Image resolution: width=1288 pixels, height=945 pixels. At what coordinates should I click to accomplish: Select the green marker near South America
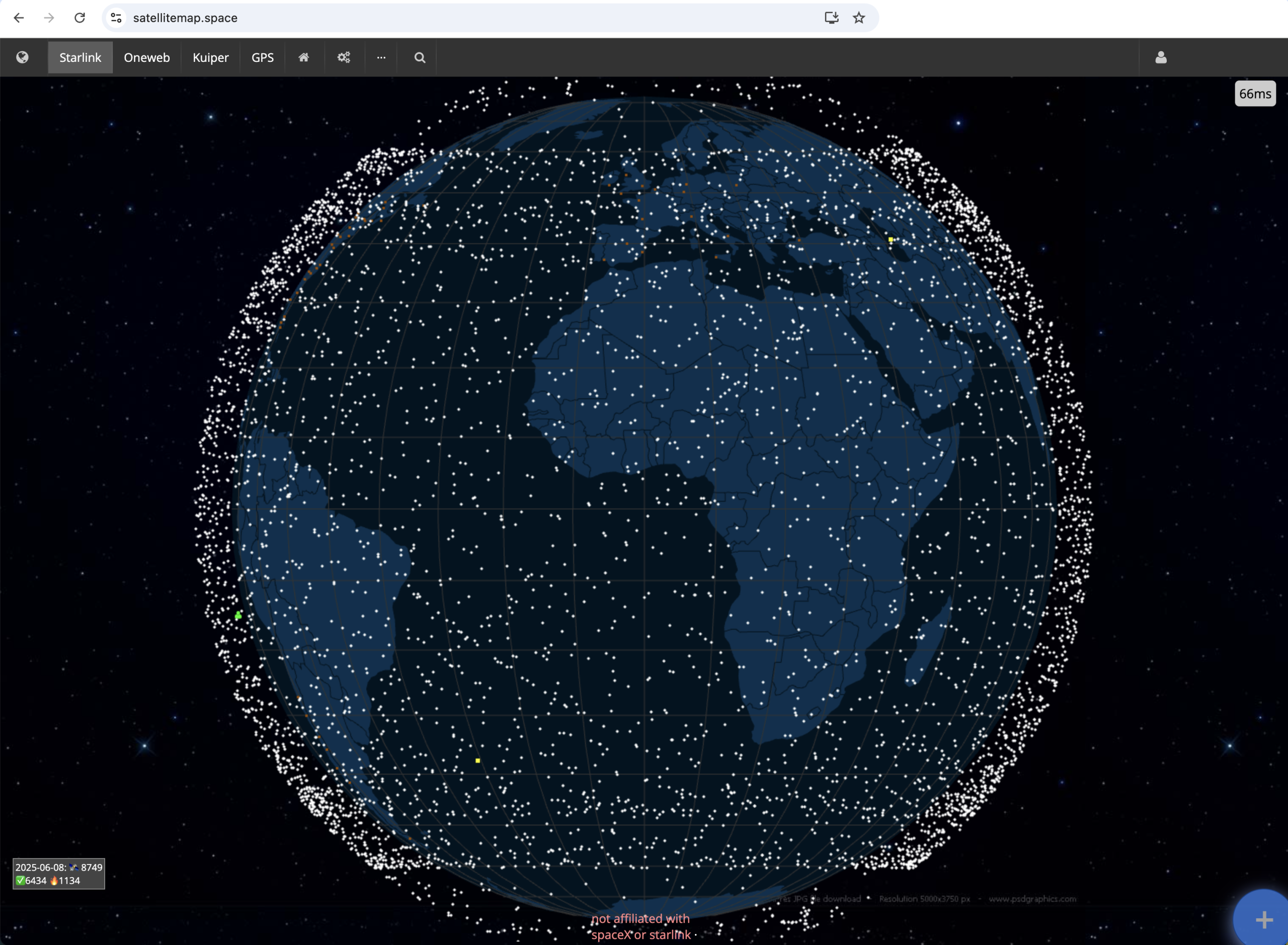[238, 616]
